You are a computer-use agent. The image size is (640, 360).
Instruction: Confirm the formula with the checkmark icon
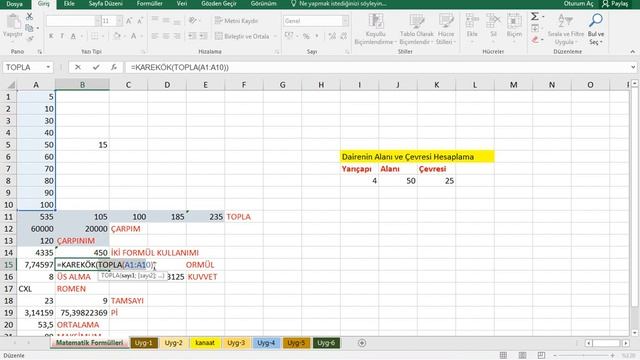click(96, 67)
